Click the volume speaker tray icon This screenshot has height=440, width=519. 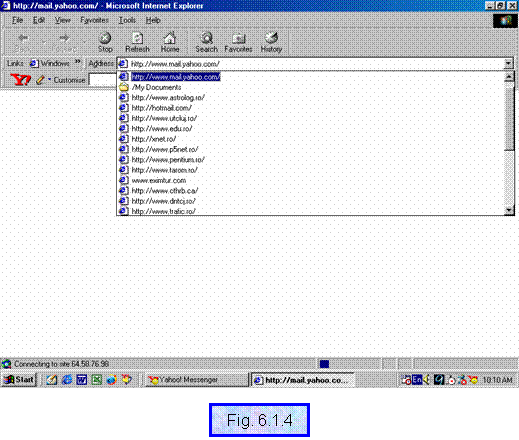tap(426, 380)
